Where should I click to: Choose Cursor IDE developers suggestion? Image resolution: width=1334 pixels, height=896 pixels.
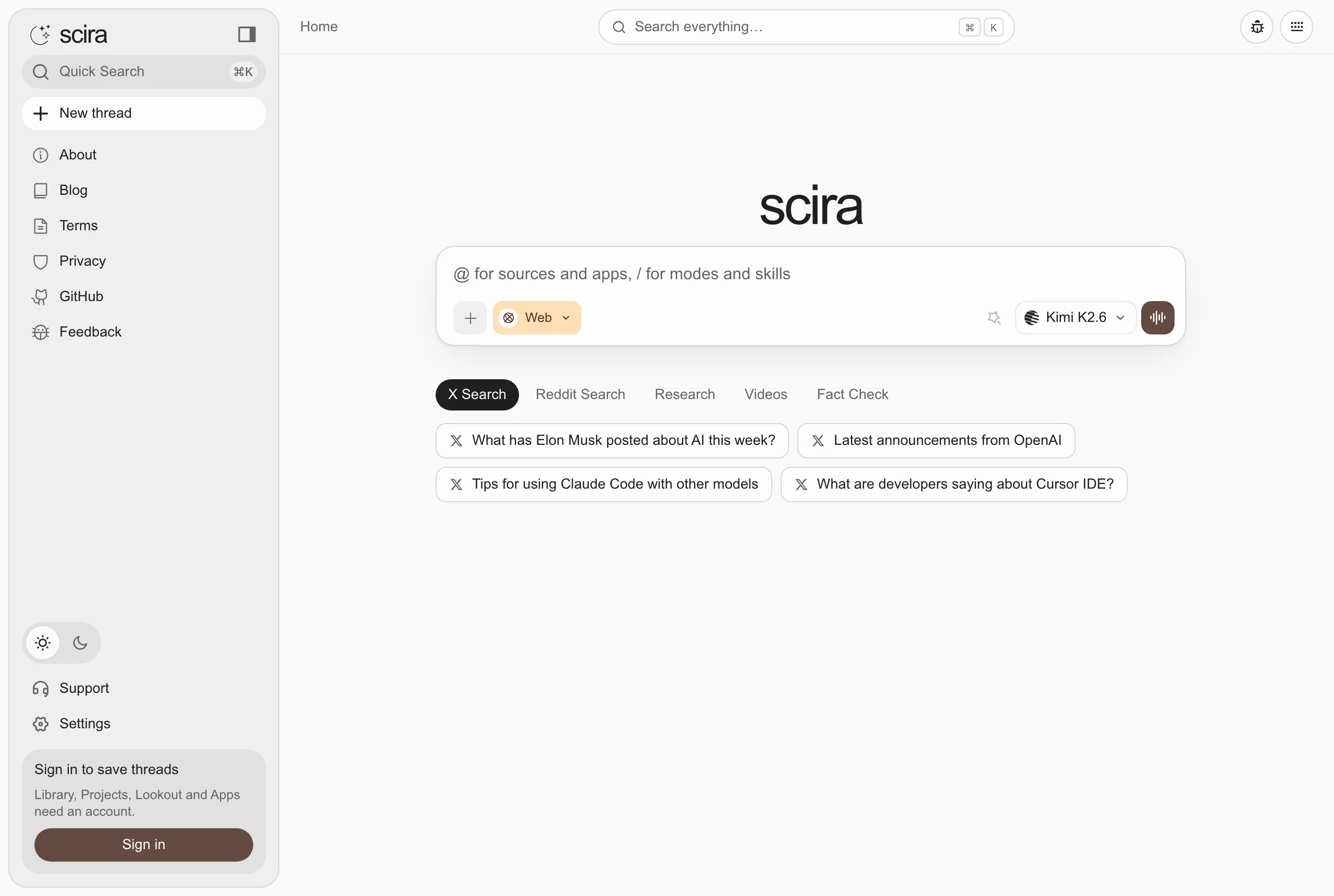pyautogui.click(x=954, y=484)
